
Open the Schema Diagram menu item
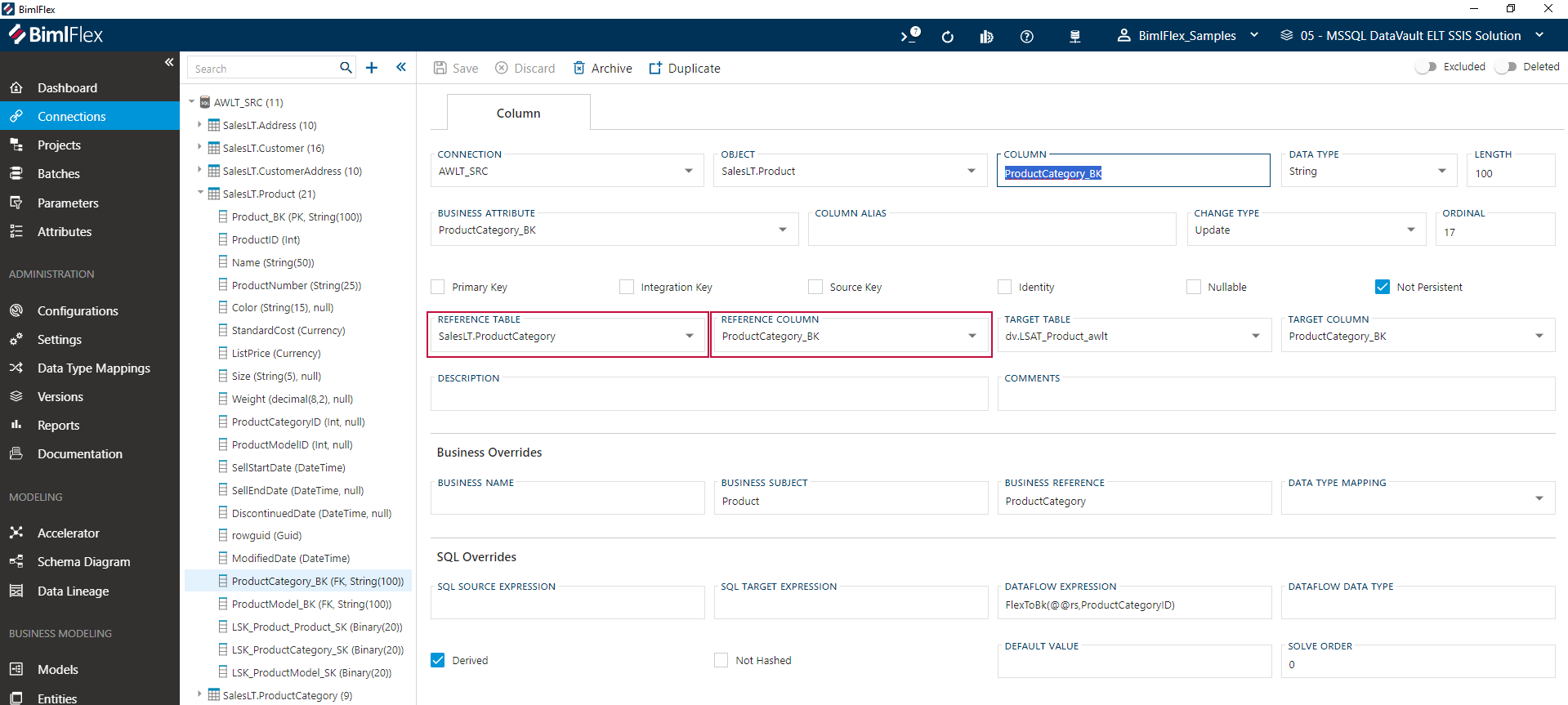tap(83, 562)
